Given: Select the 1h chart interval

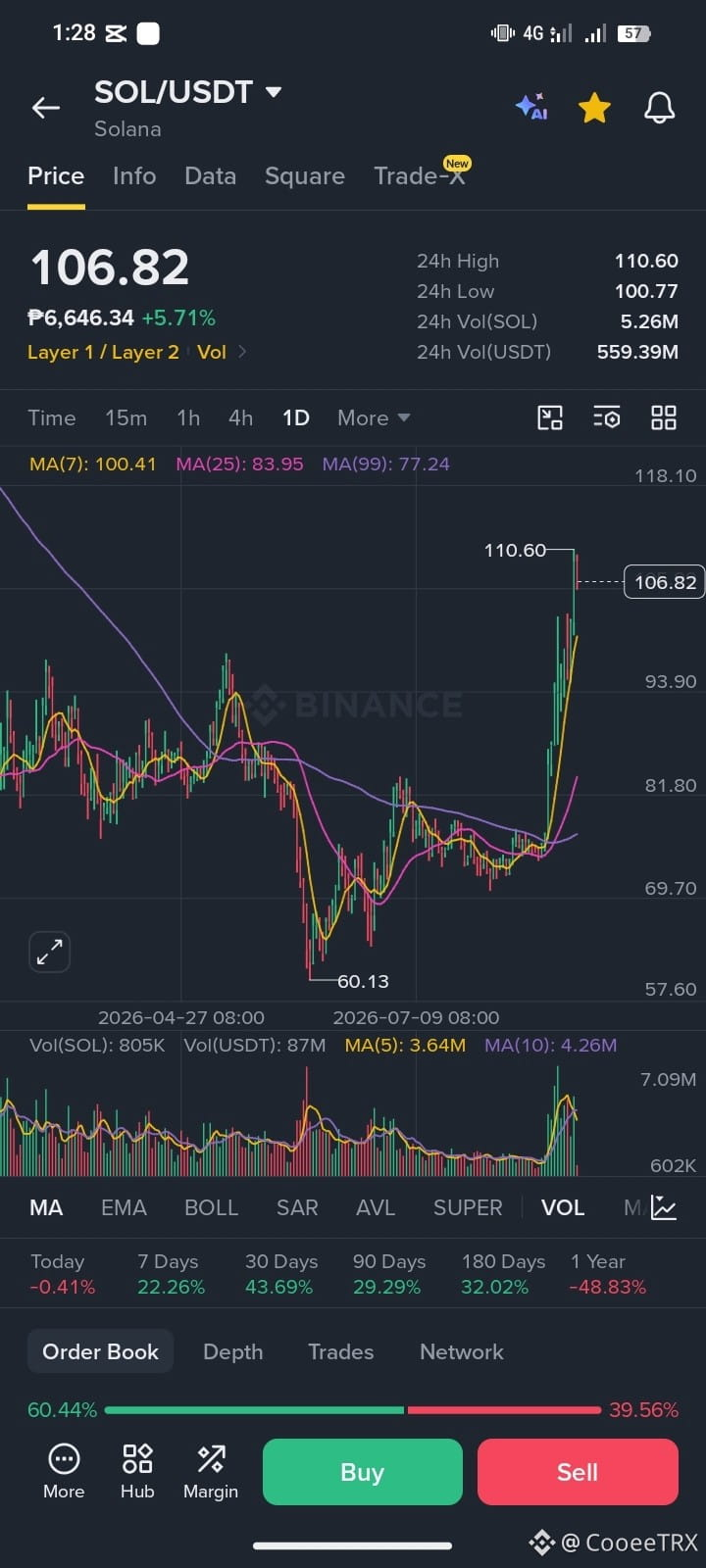Looking at the screenshot, I should point(188,418).
